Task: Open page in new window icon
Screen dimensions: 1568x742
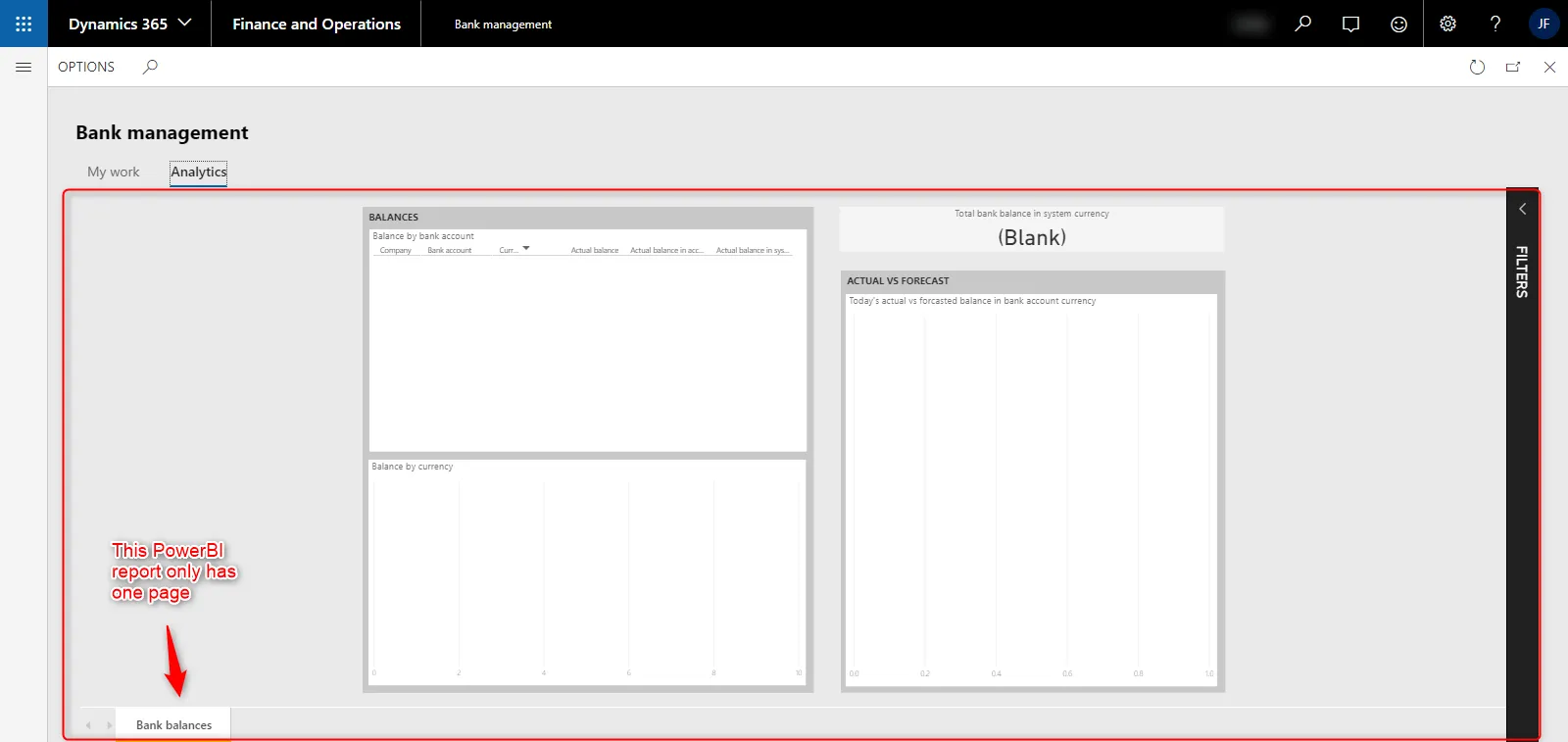Action: 1513,67
